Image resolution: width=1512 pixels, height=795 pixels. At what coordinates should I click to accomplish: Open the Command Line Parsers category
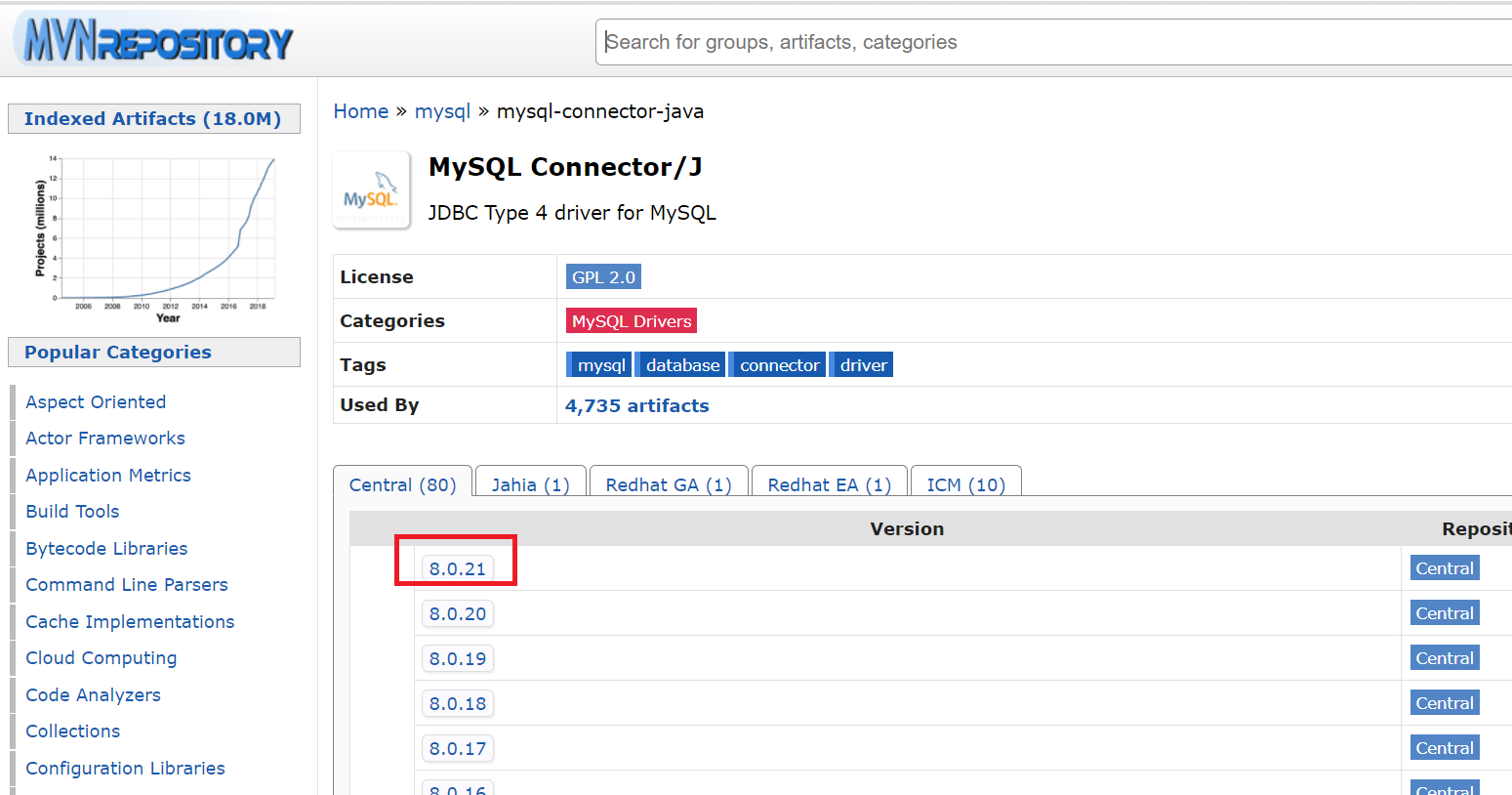(x=127, y=585)
